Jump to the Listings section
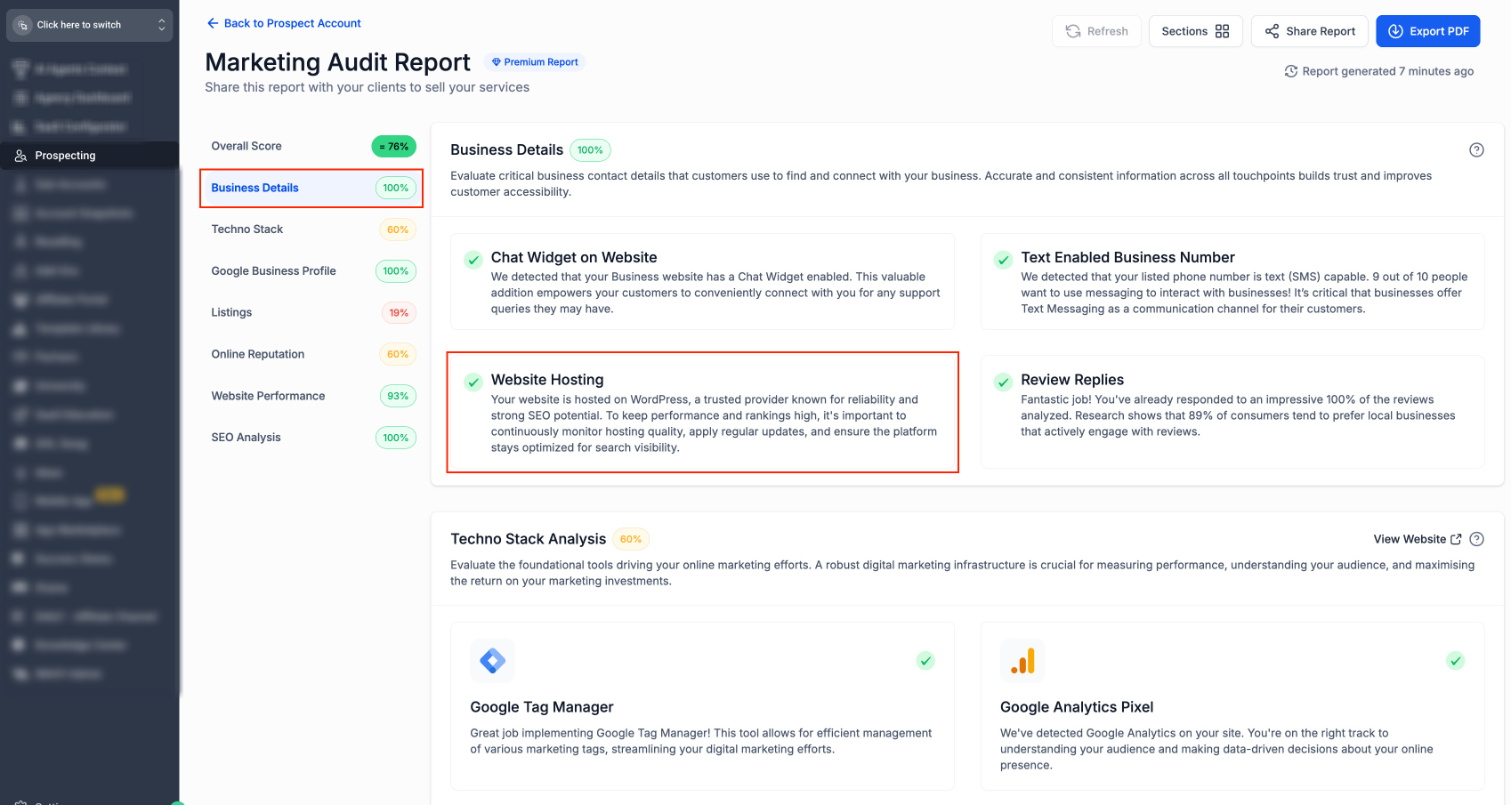 coord(311,313)
